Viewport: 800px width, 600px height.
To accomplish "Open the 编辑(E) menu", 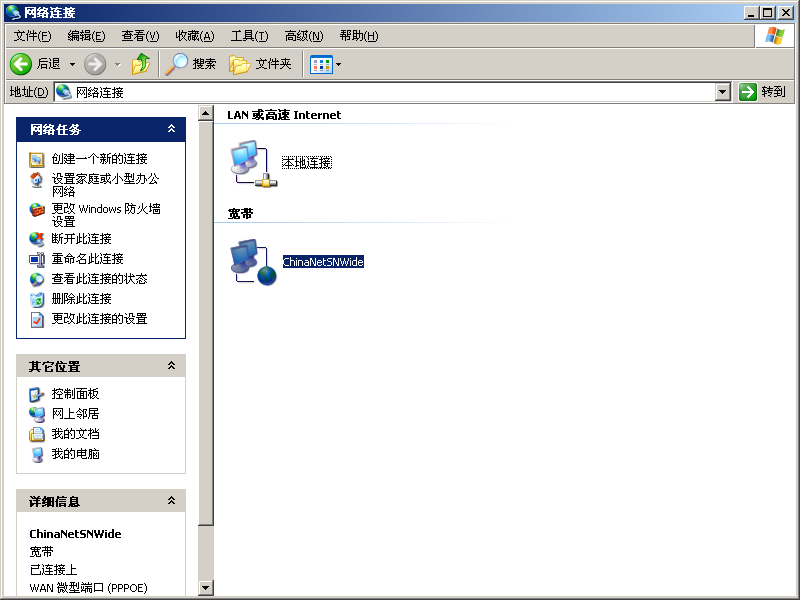I will (x=86, y=36).
